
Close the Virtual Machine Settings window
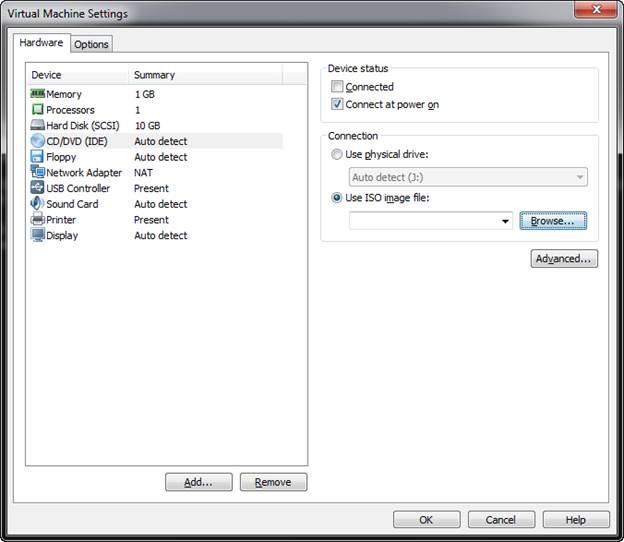coord(596,9)
